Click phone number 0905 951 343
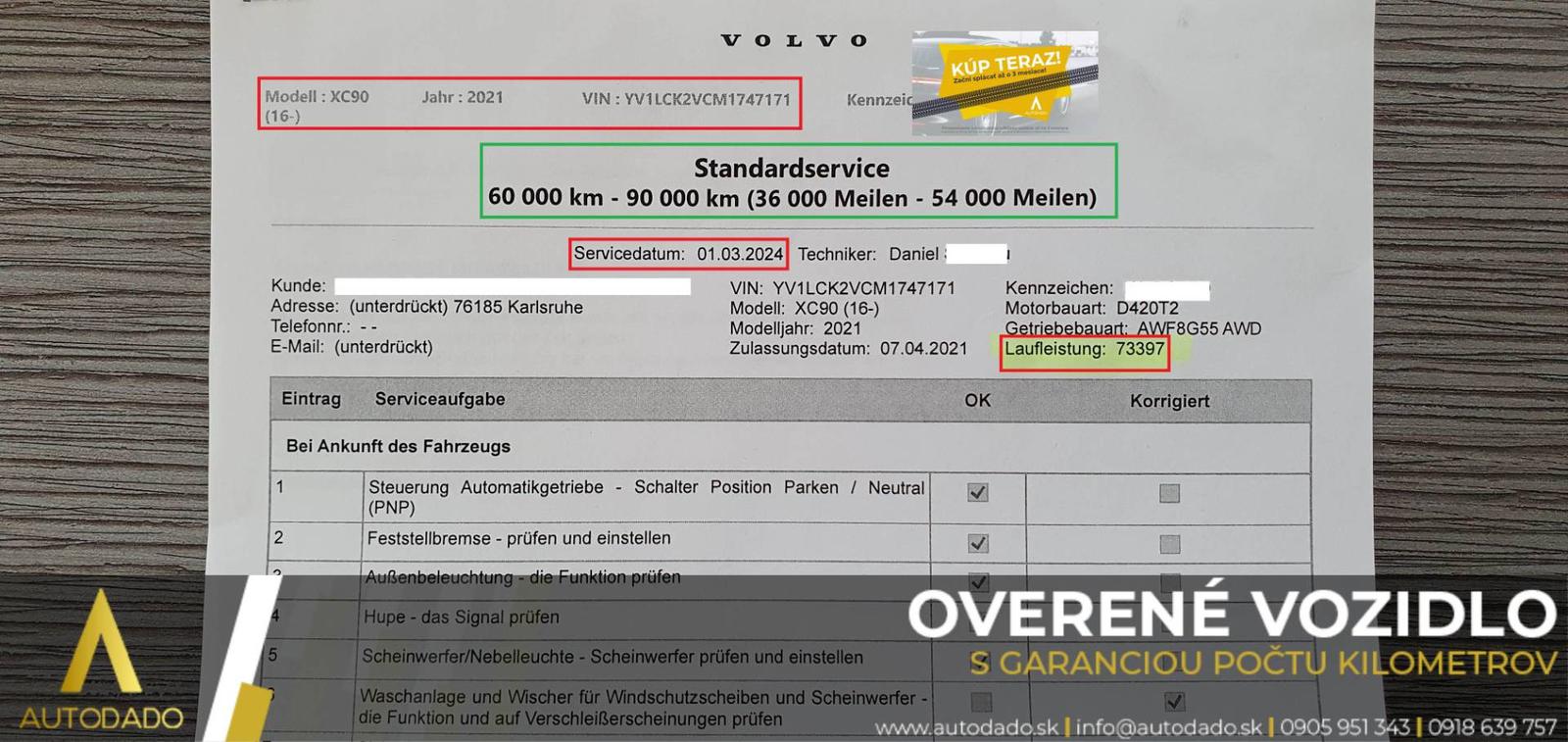The height and width of the screenshot is (742, 1568). 1345,727
